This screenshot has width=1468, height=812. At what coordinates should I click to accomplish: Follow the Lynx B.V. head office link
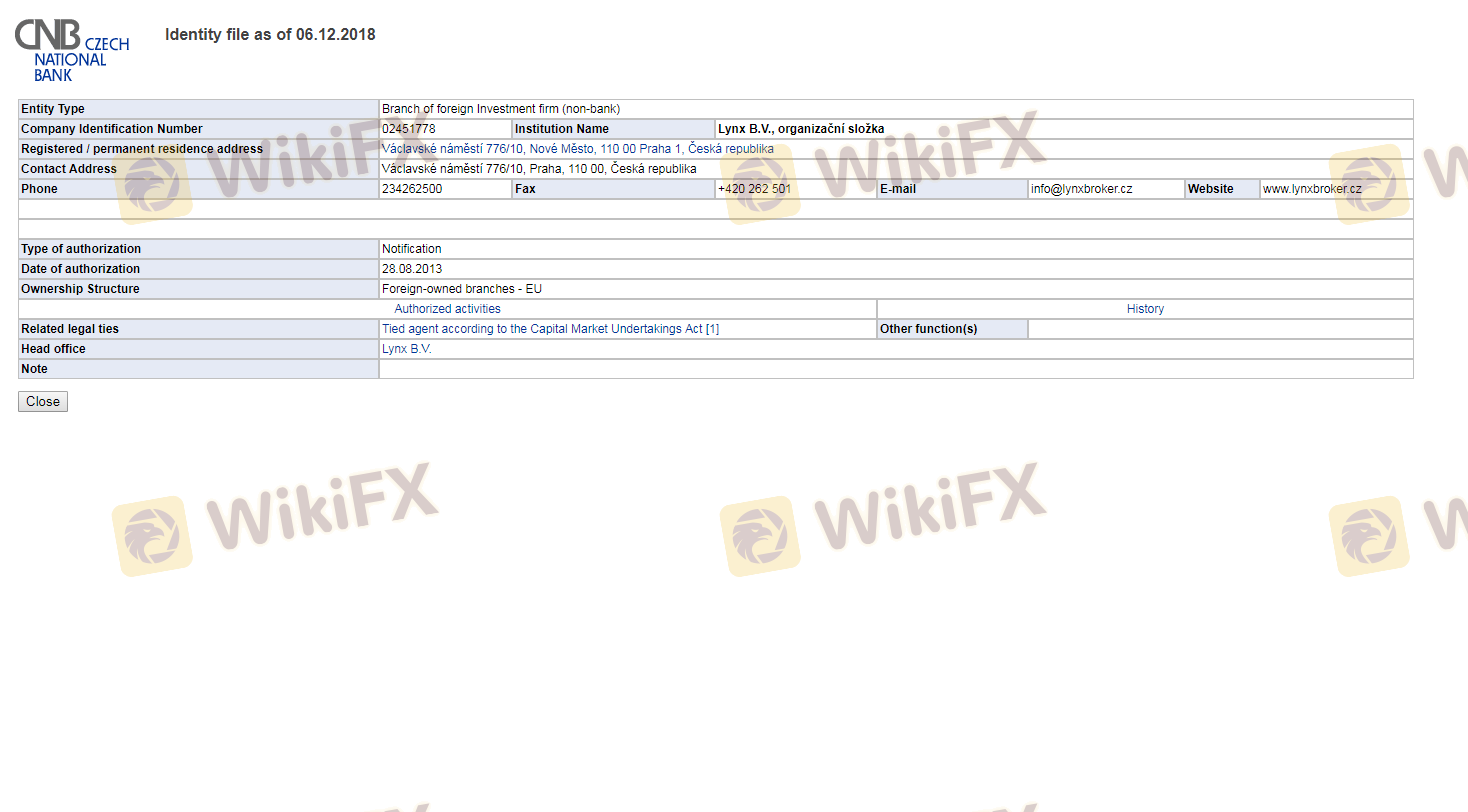pos(406,349)
